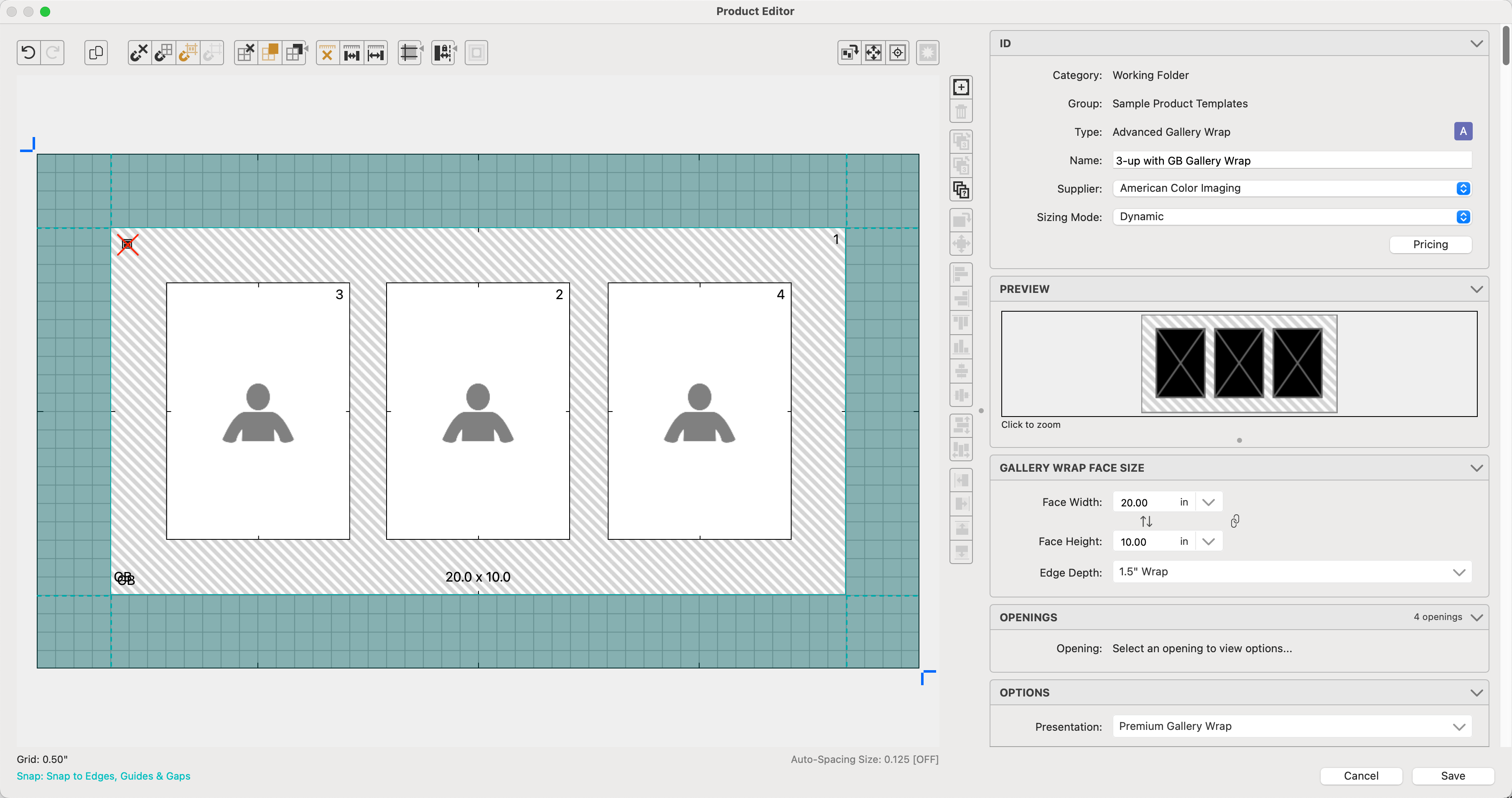This screenshot has height=798, width=1512.
Task: Click the Undo arrow icon
Action: coord(28,53)
